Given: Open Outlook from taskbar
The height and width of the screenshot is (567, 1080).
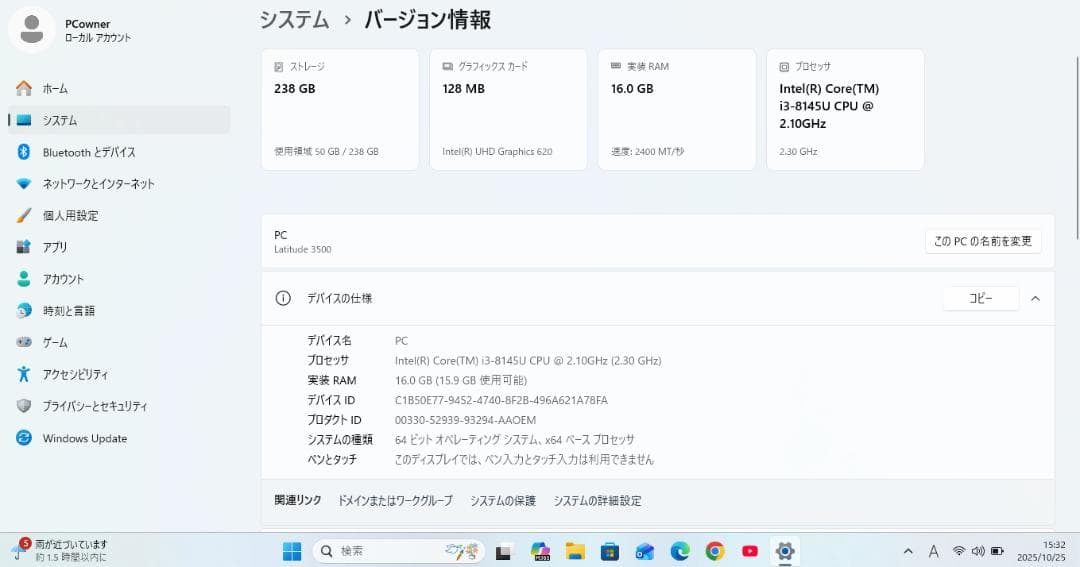Looking at the screenshot, I should tap(645, 551).
